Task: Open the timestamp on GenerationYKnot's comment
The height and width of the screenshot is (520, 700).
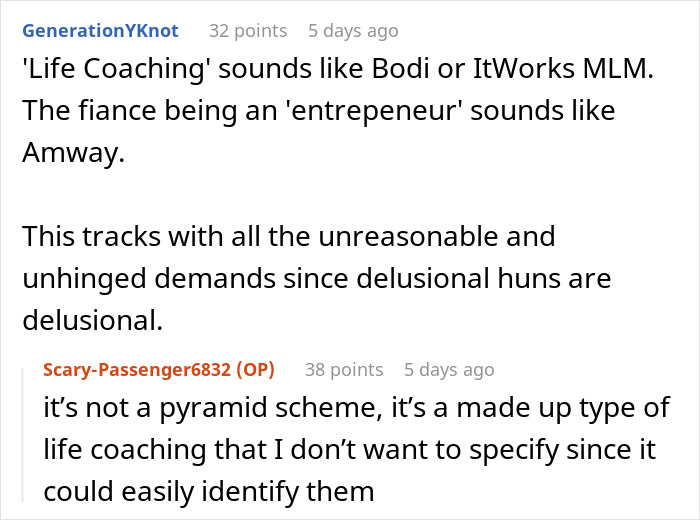Action: (x=353, y=31)
